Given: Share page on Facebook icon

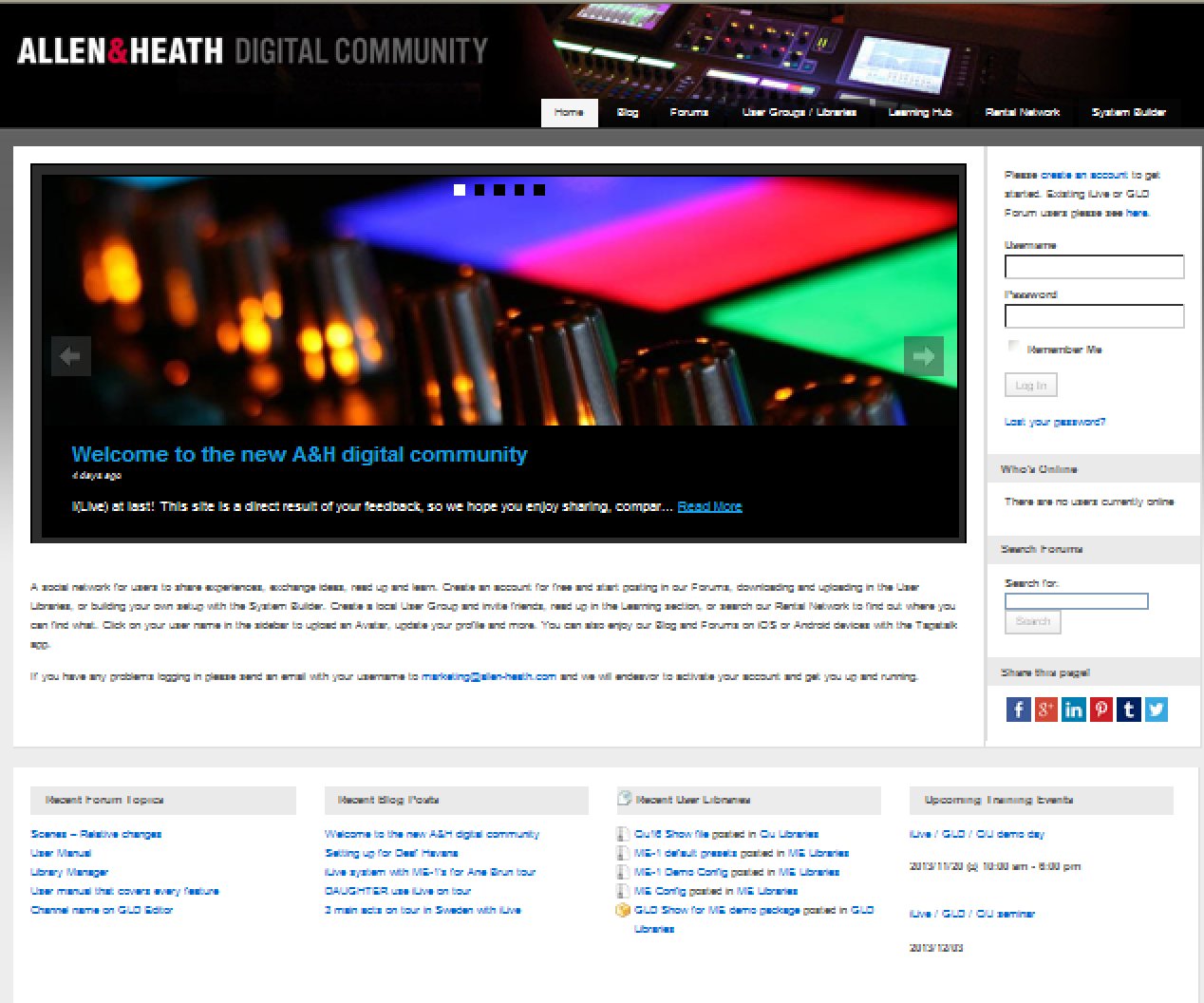Looking at the screenshot, I should point(1018,710).
